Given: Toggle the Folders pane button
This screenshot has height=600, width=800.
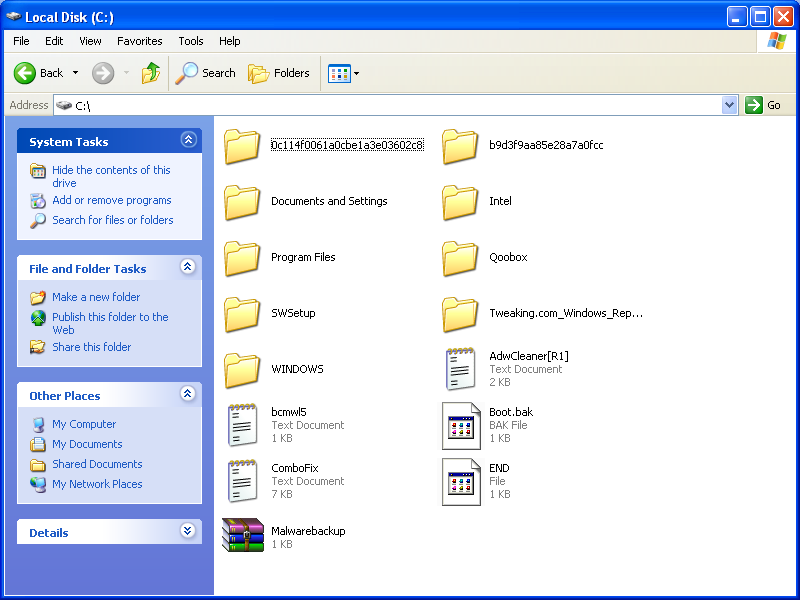Looking at the screenshot, I should (279, 73).
